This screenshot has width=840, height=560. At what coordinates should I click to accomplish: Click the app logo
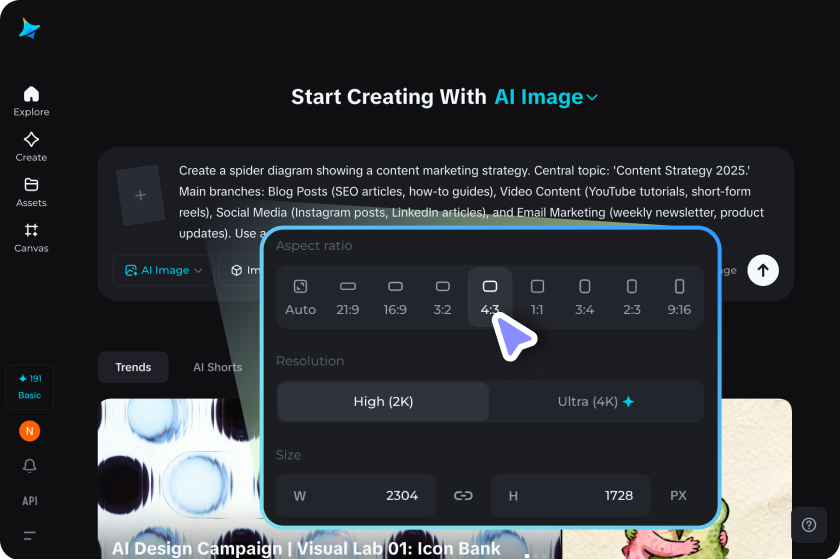29,28
